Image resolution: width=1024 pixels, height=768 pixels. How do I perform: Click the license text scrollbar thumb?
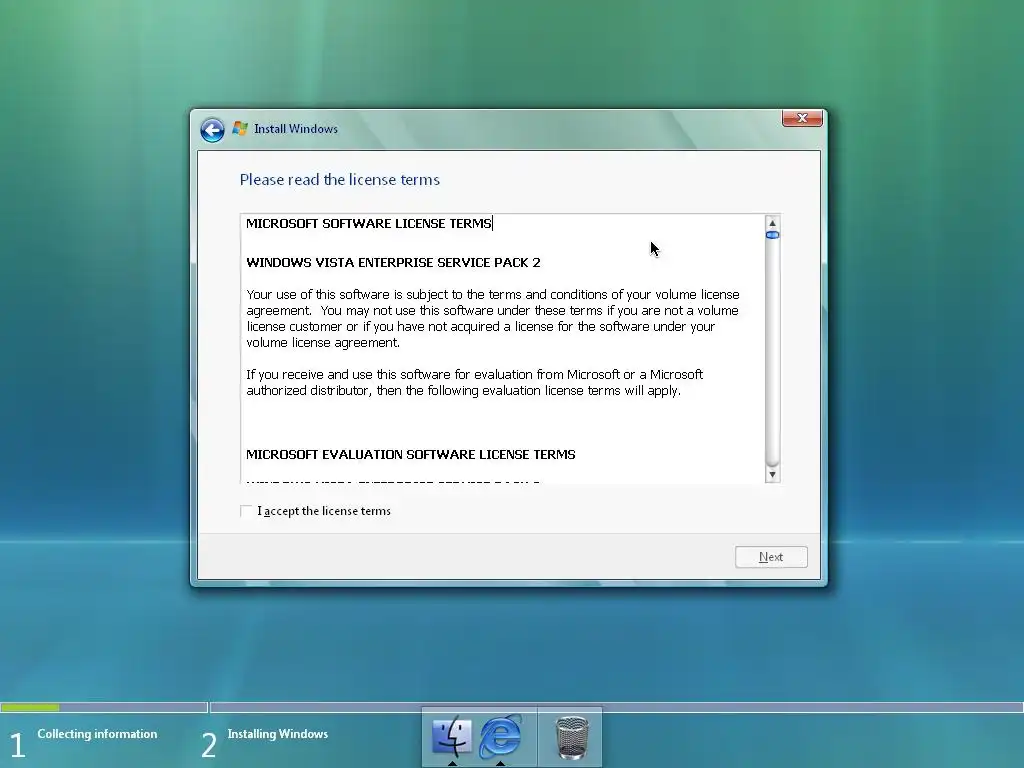772,235
